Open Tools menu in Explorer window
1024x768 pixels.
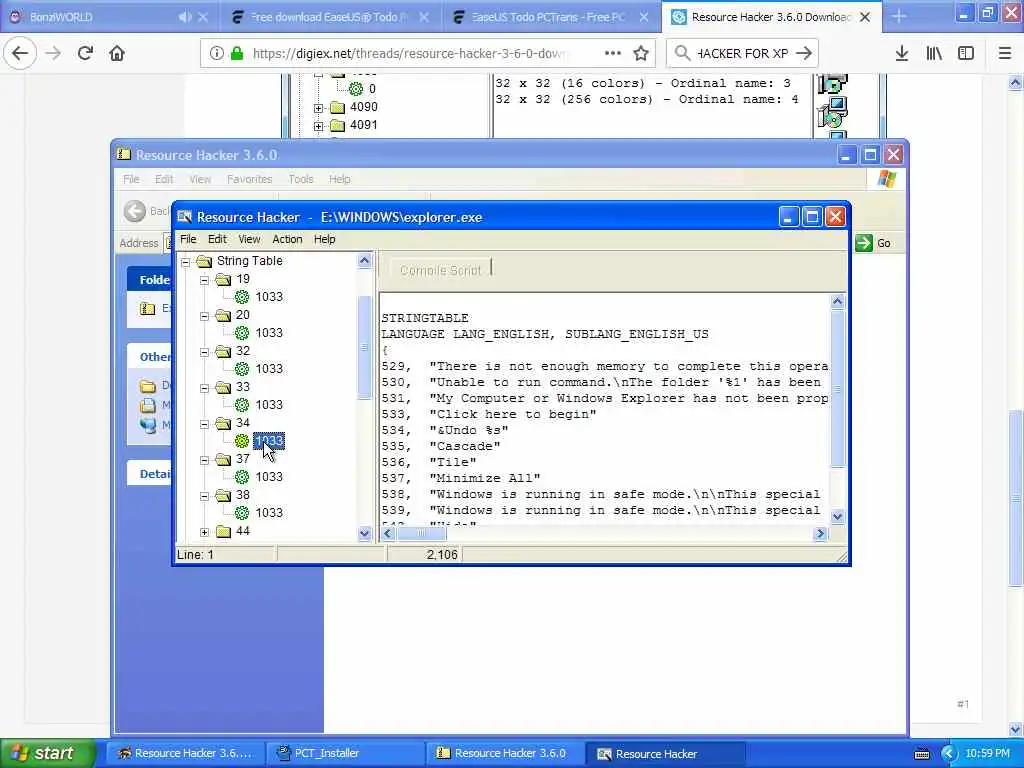pos(300,179)
